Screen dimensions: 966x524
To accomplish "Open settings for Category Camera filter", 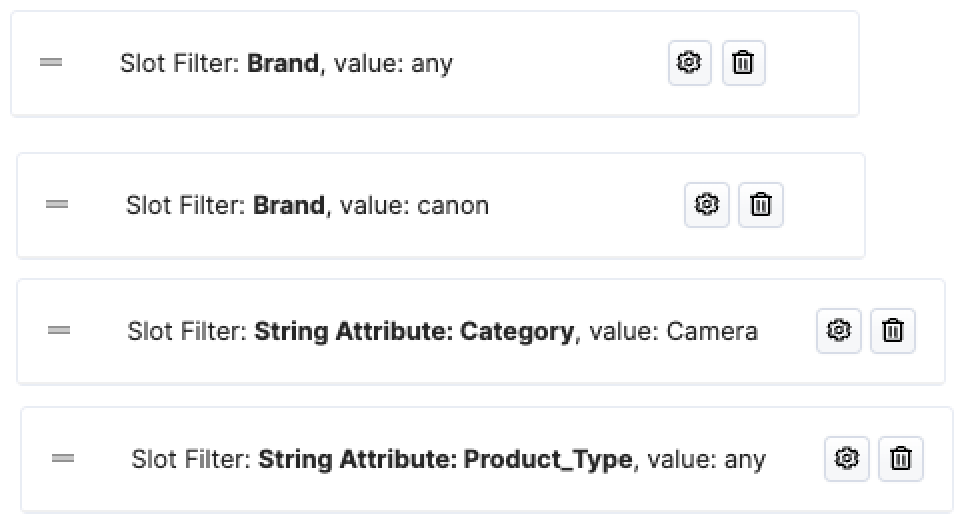I will [x=838, y=331].
